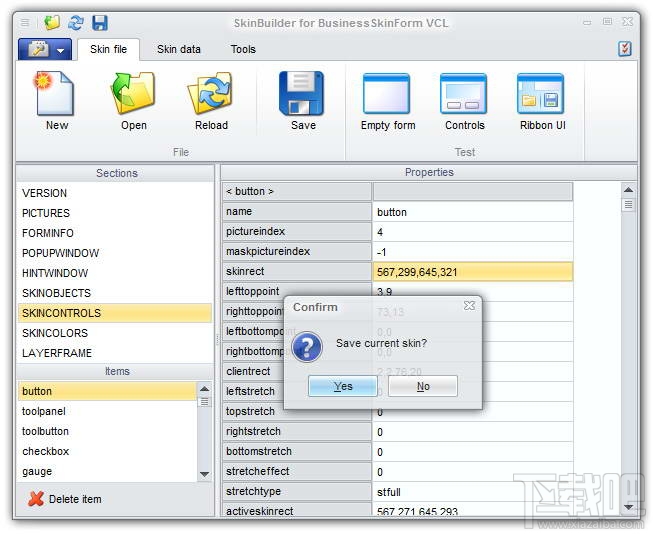Image resolution: width=653 pixels, height=534 pixels.
Task: Click the topstretch property label
Action: point(297,412)
